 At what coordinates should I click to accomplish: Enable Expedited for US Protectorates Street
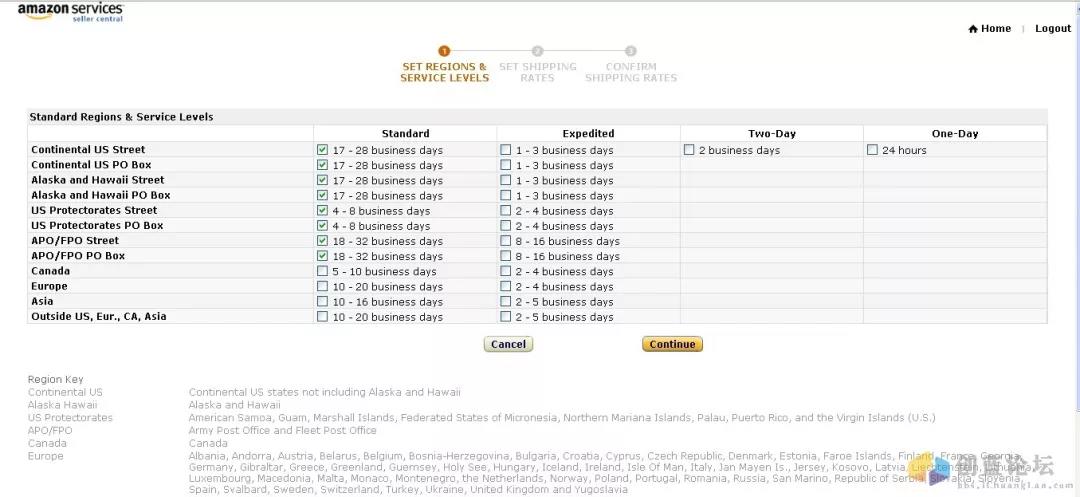click(x=506, y=210)
